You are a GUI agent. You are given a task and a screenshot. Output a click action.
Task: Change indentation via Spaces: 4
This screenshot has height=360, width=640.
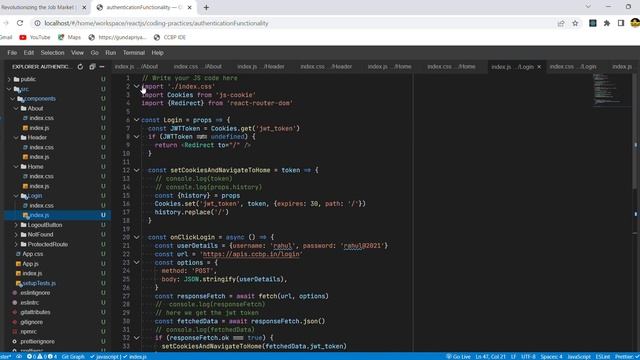tap(551, 357)
